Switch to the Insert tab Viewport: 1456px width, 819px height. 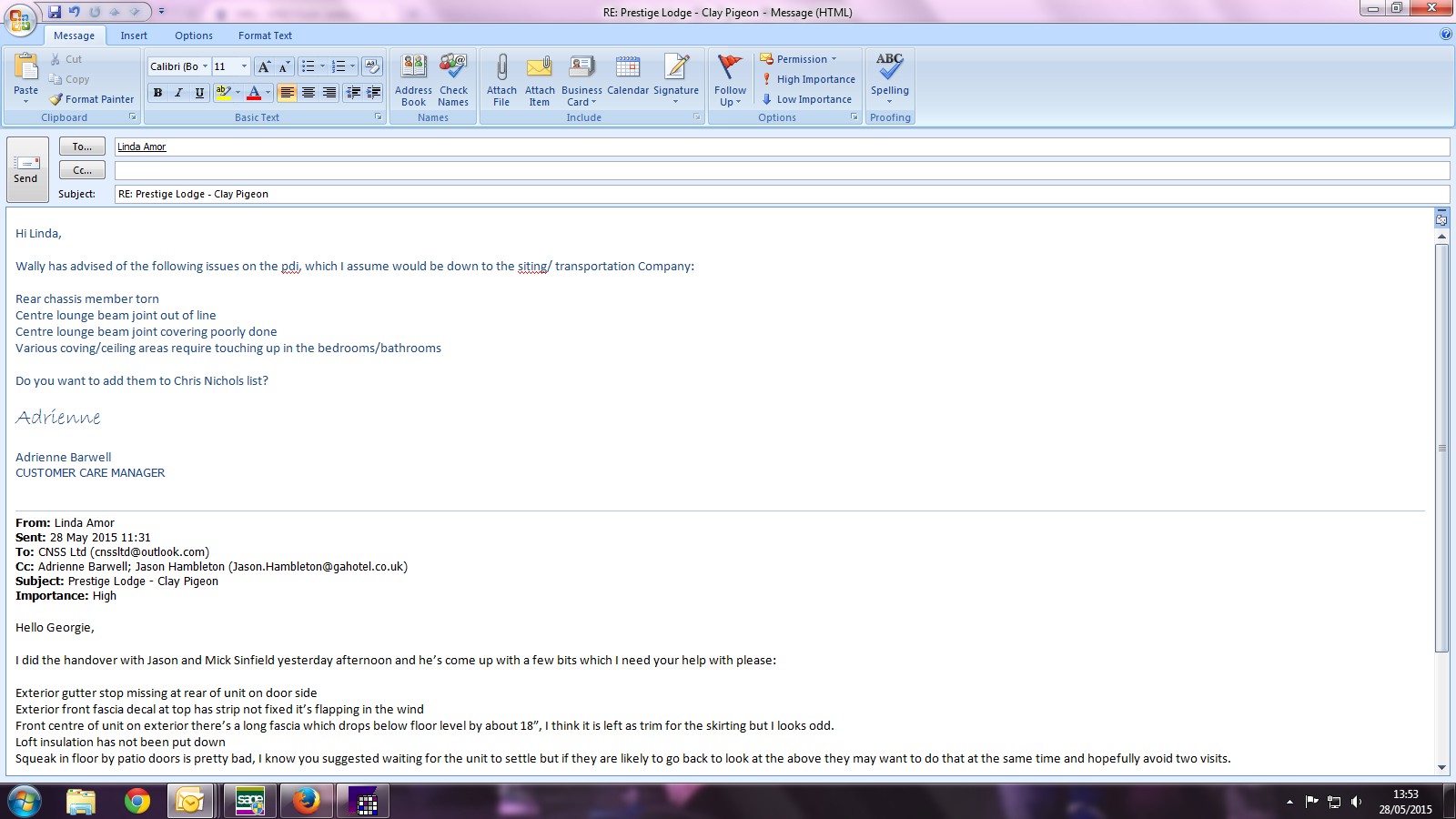click(134, 35)
